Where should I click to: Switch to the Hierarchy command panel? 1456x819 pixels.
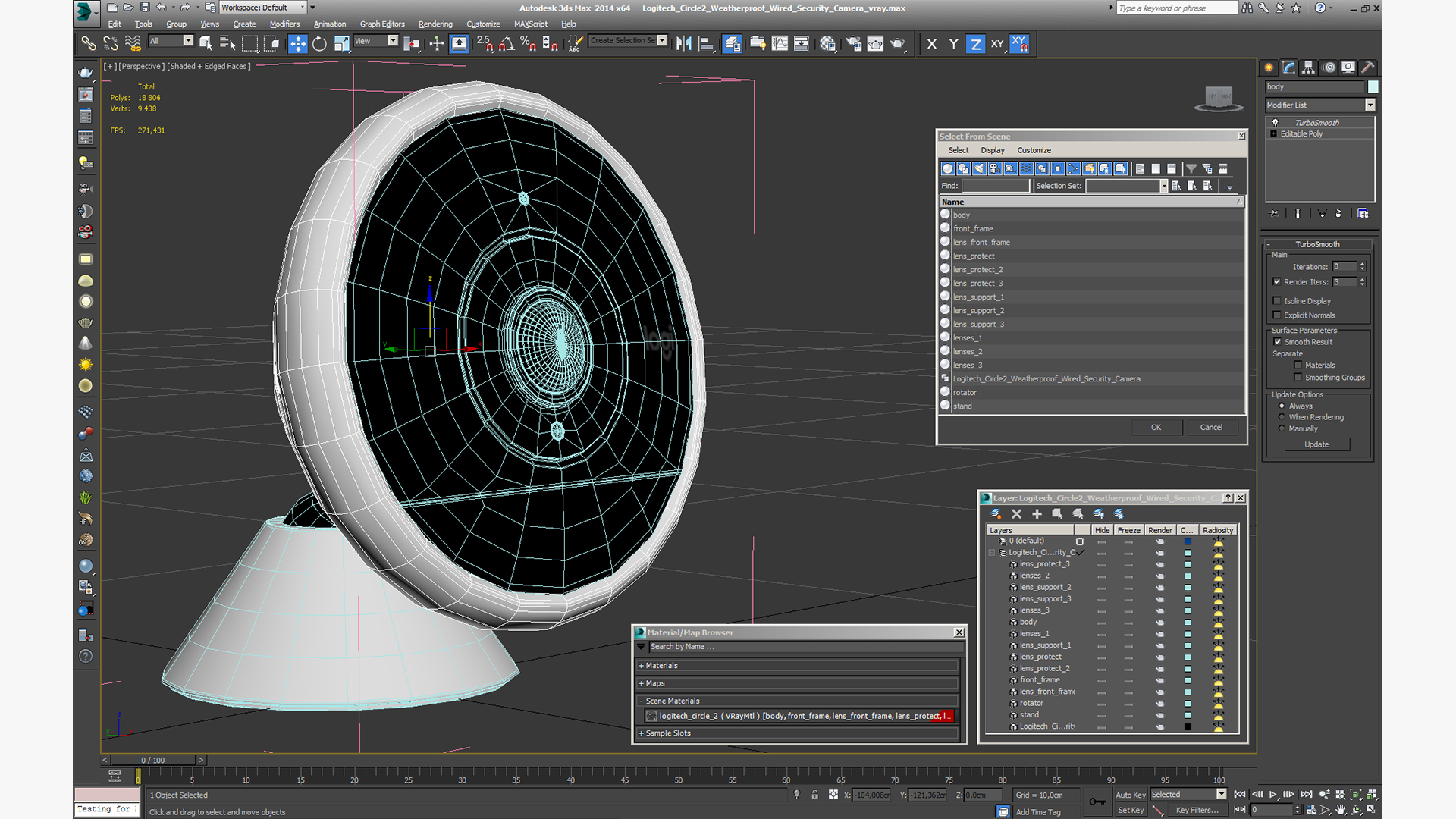point(1308,67)
